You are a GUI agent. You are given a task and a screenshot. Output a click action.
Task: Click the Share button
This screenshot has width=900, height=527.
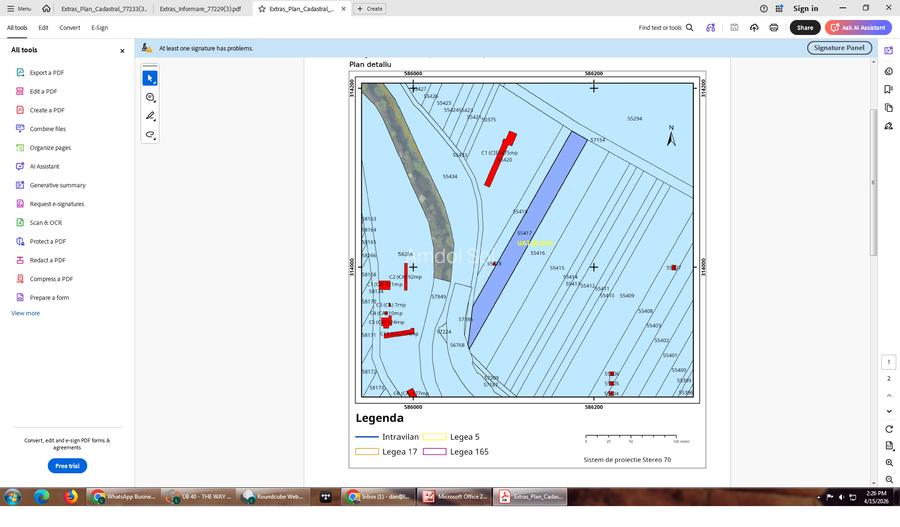click(x=804, y=28)
